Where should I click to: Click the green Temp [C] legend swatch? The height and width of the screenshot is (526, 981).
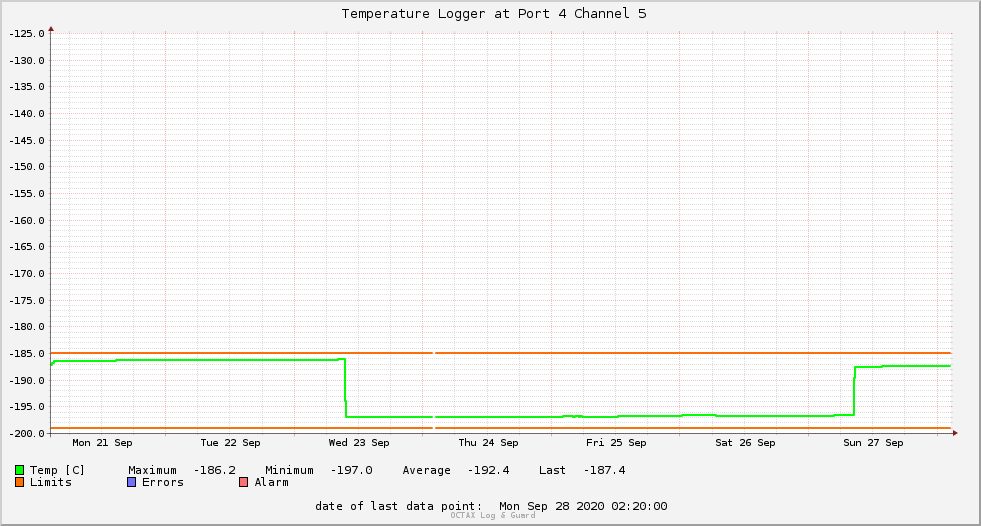[x=19, y=470]
